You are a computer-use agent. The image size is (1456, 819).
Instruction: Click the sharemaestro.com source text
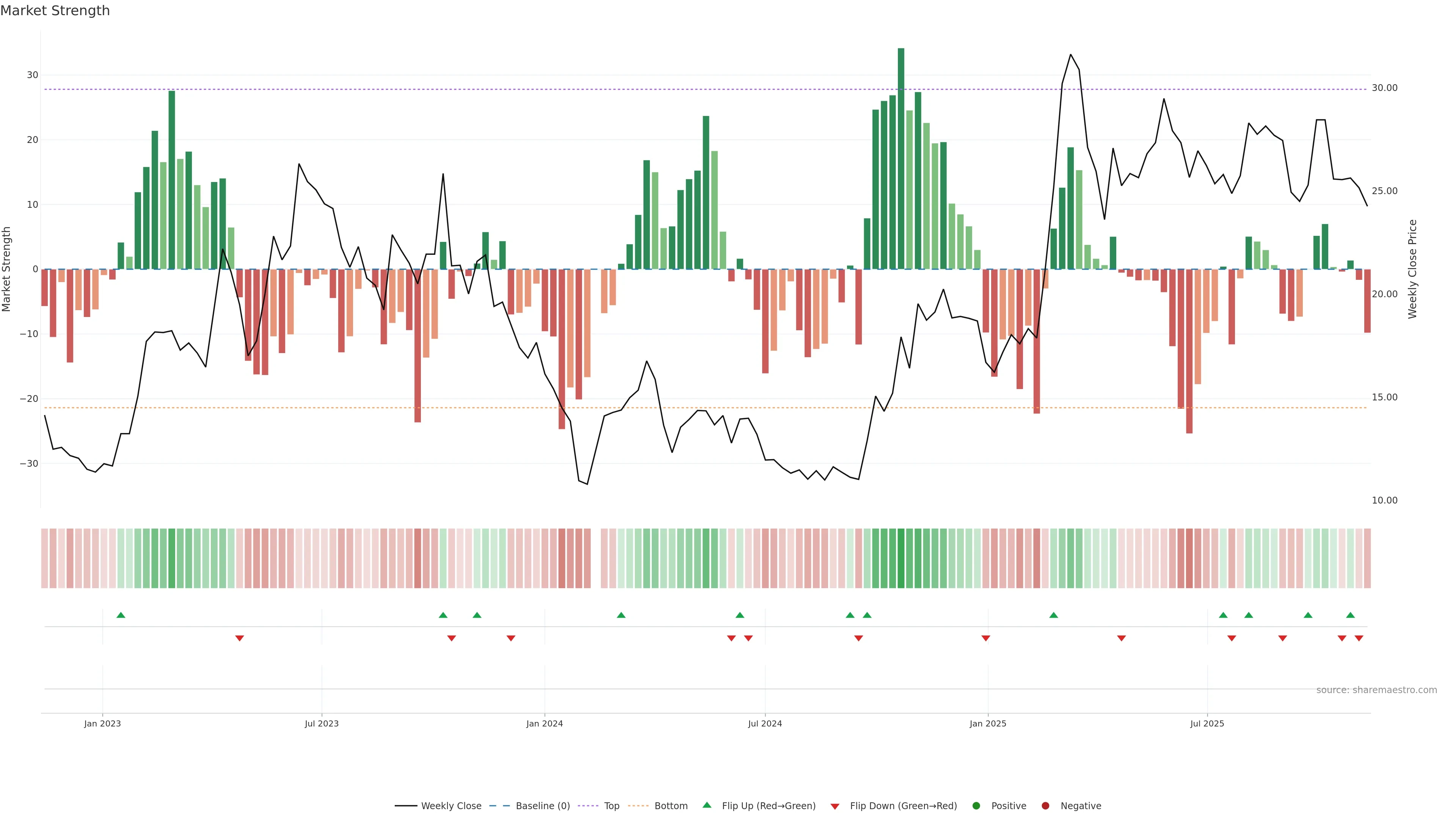(1376, 690)
